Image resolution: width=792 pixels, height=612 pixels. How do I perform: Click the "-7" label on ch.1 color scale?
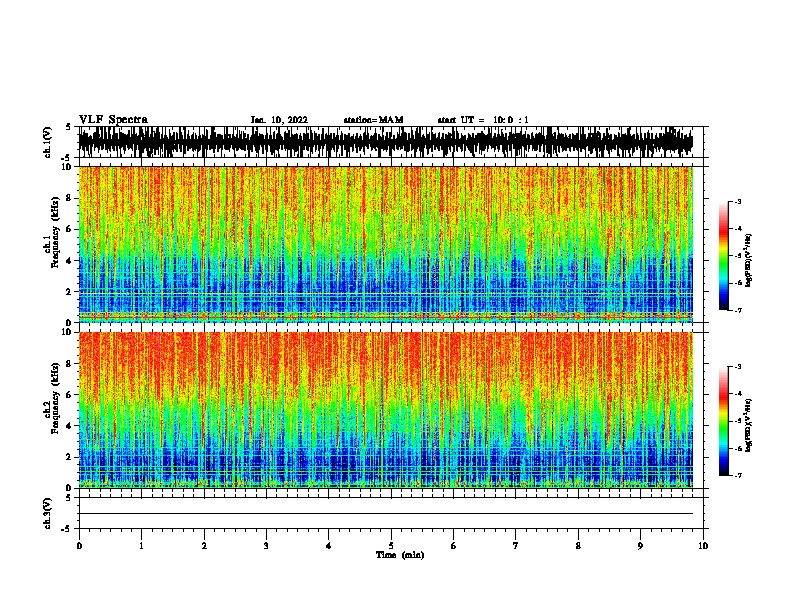pyautogui.click(x=738, y=310)
